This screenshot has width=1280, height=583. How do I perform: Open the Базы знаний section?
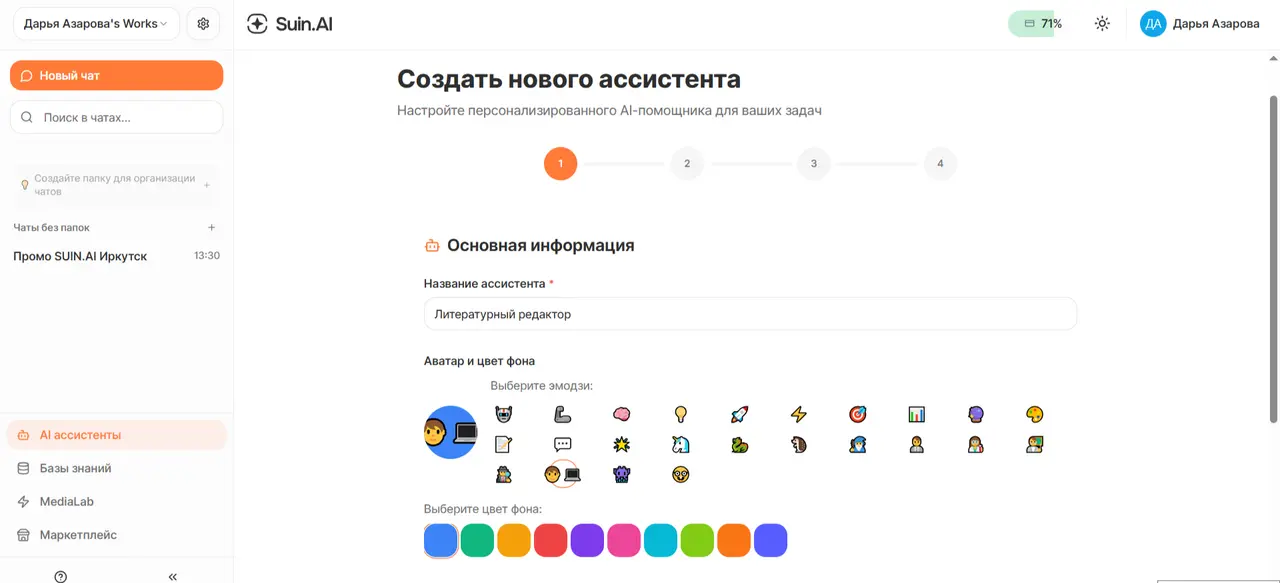(x=75, y=468)
